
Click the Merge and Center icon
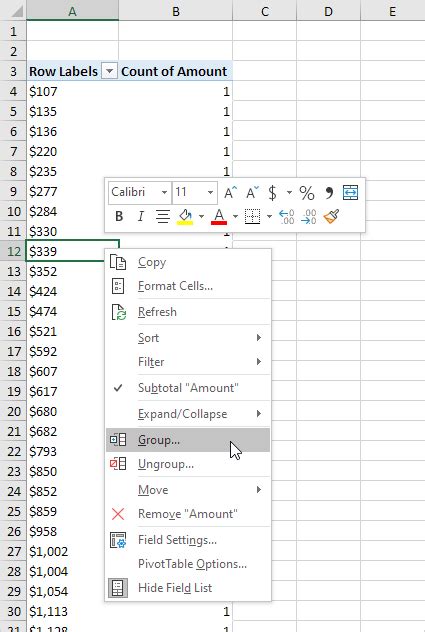pyautogui.click(x=350, y=193)
